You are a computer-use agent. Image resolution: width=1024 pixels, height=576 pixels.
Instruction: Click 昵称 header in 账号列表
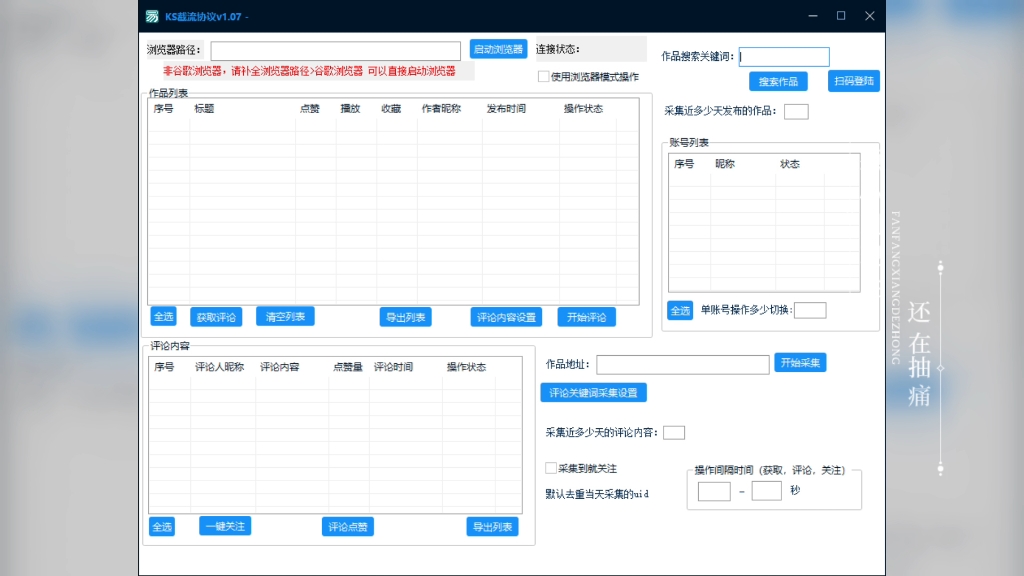pos(725,164)
